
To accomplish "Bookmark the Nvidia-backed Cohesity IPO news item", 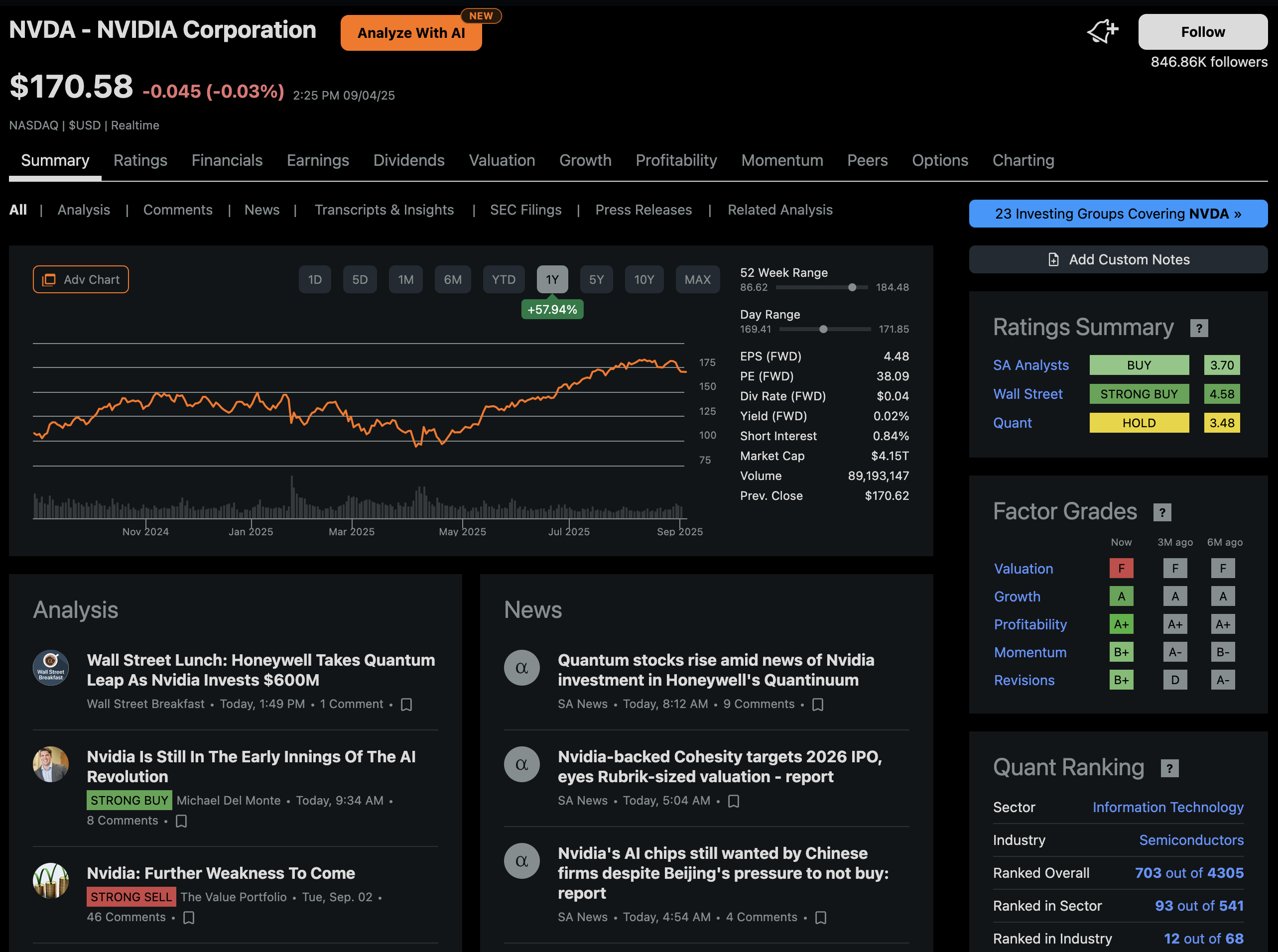I will [x=733, y=801].
